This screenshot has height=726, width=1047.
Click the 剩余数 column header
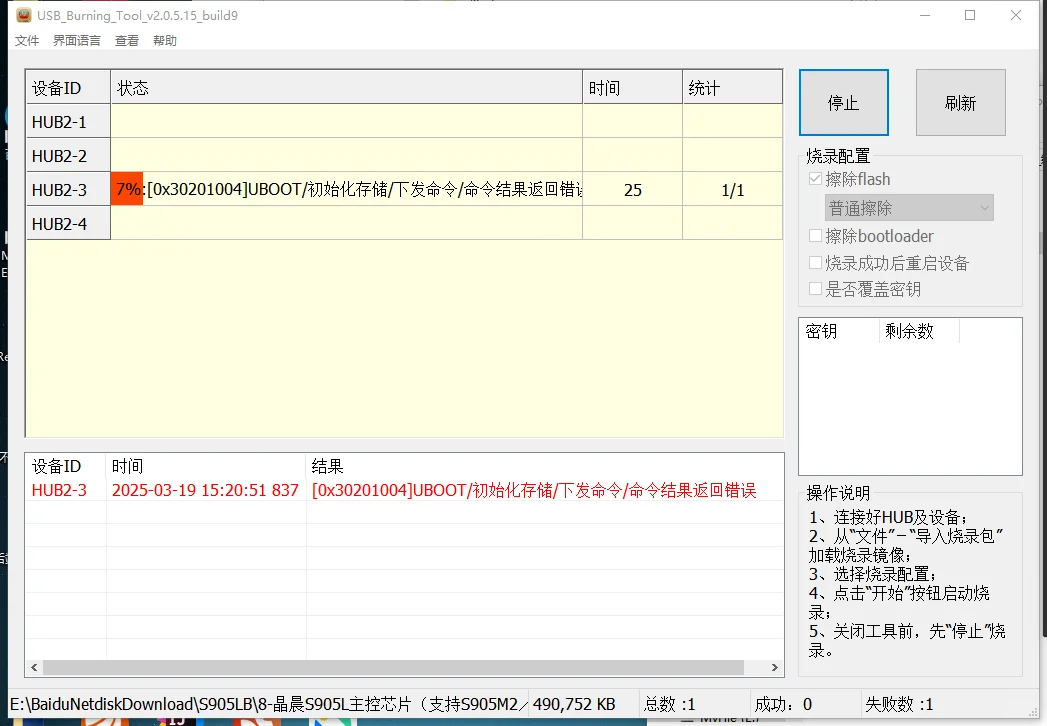pos(919,331)
